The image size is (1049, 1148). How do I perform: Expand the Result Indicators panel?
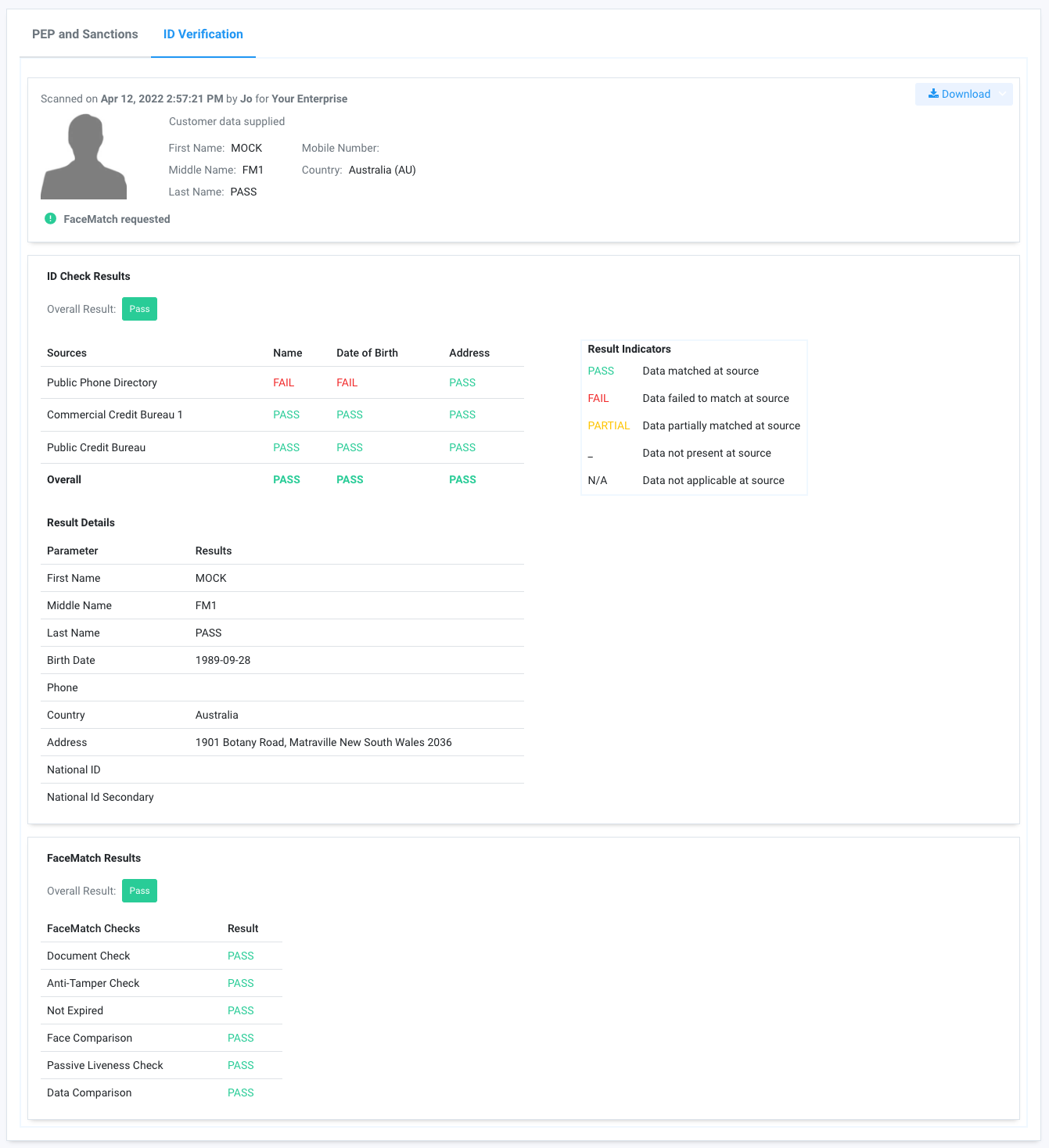(x=630, y=349)
